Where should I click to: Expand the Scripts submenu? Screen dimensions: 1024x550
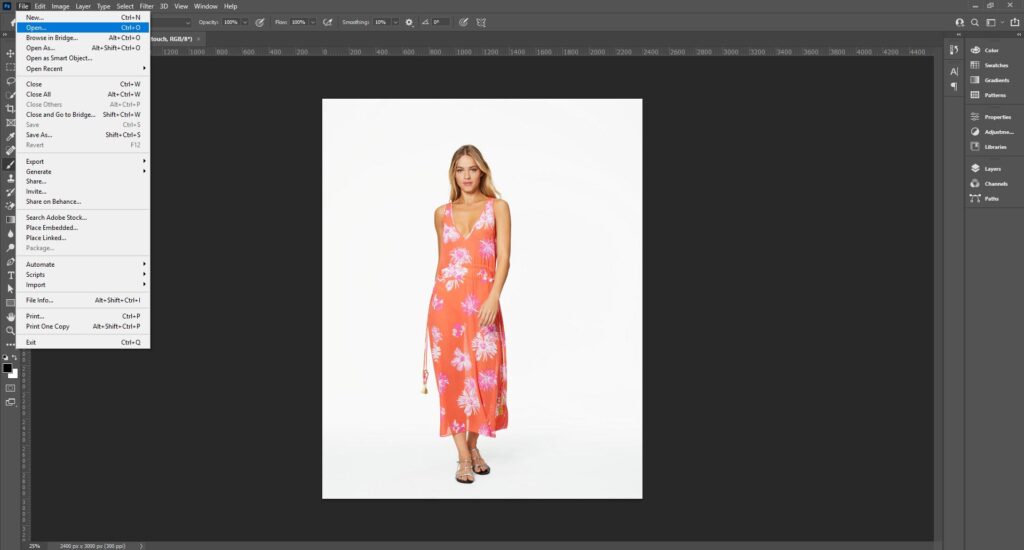83,275
